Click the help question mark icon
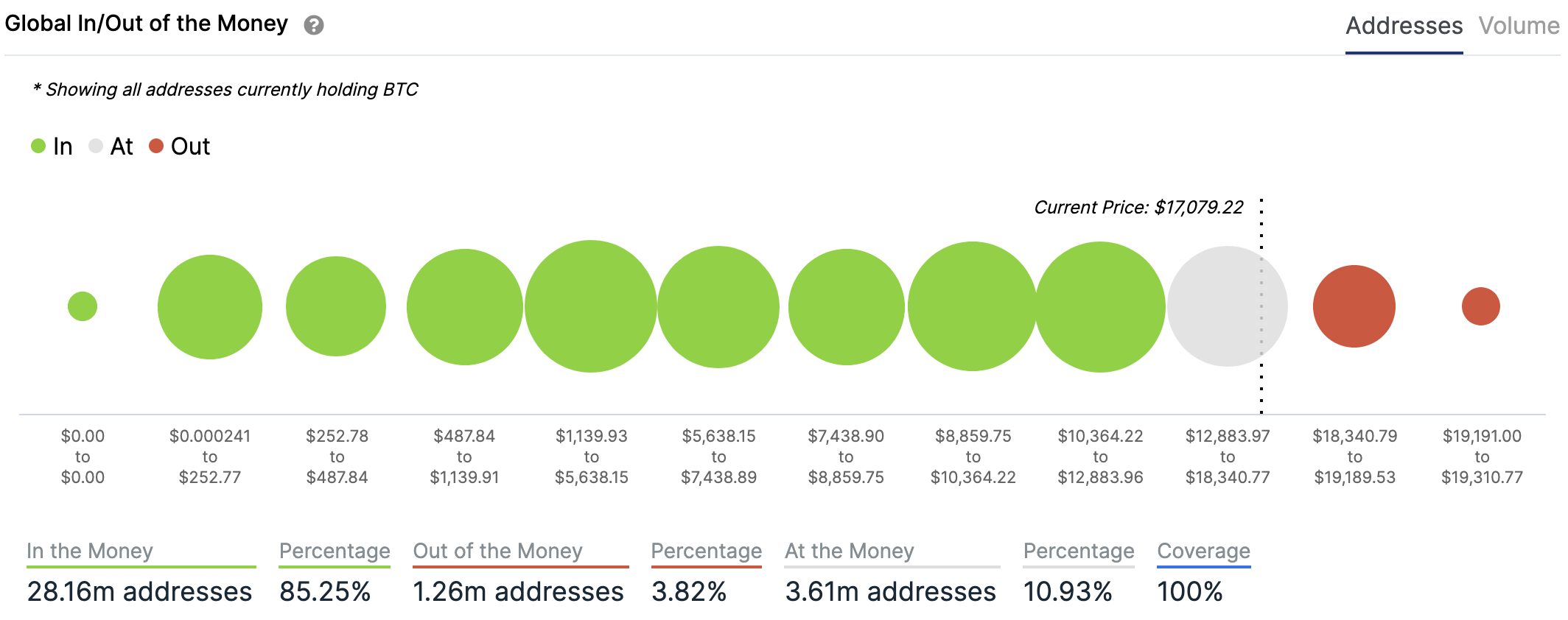Viewport: 1568px width, 620px height. (314, 26)
